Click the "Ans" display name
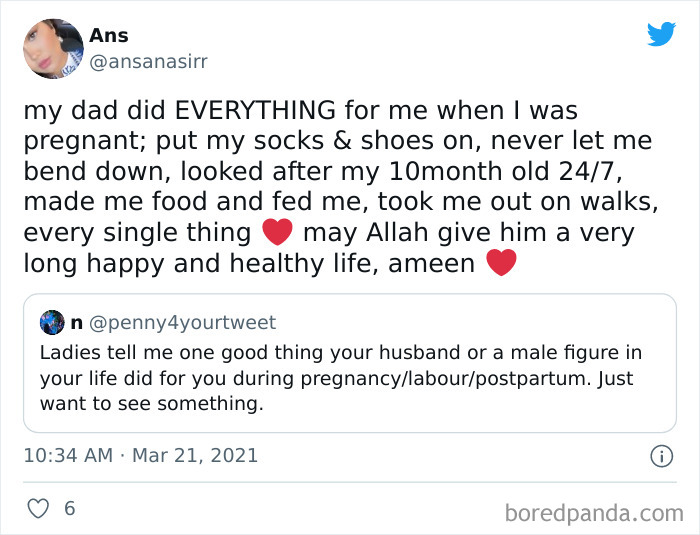Screen dimensions: 700x535 (x=108, y=35)
